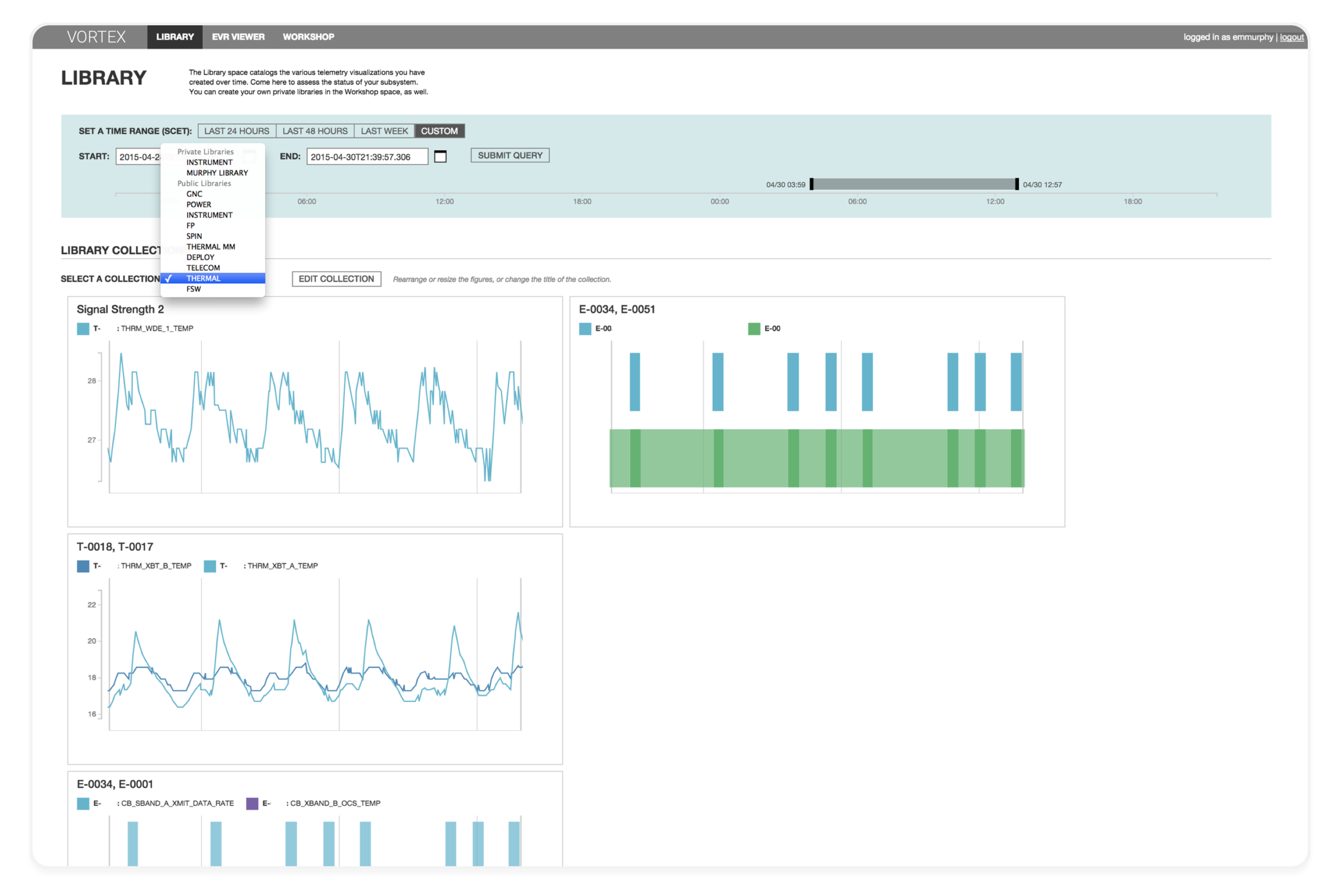Viewport: 1334px width, 896px height.
Task: Select LAST WEEK time range
Action: click(x=384, y=131)
